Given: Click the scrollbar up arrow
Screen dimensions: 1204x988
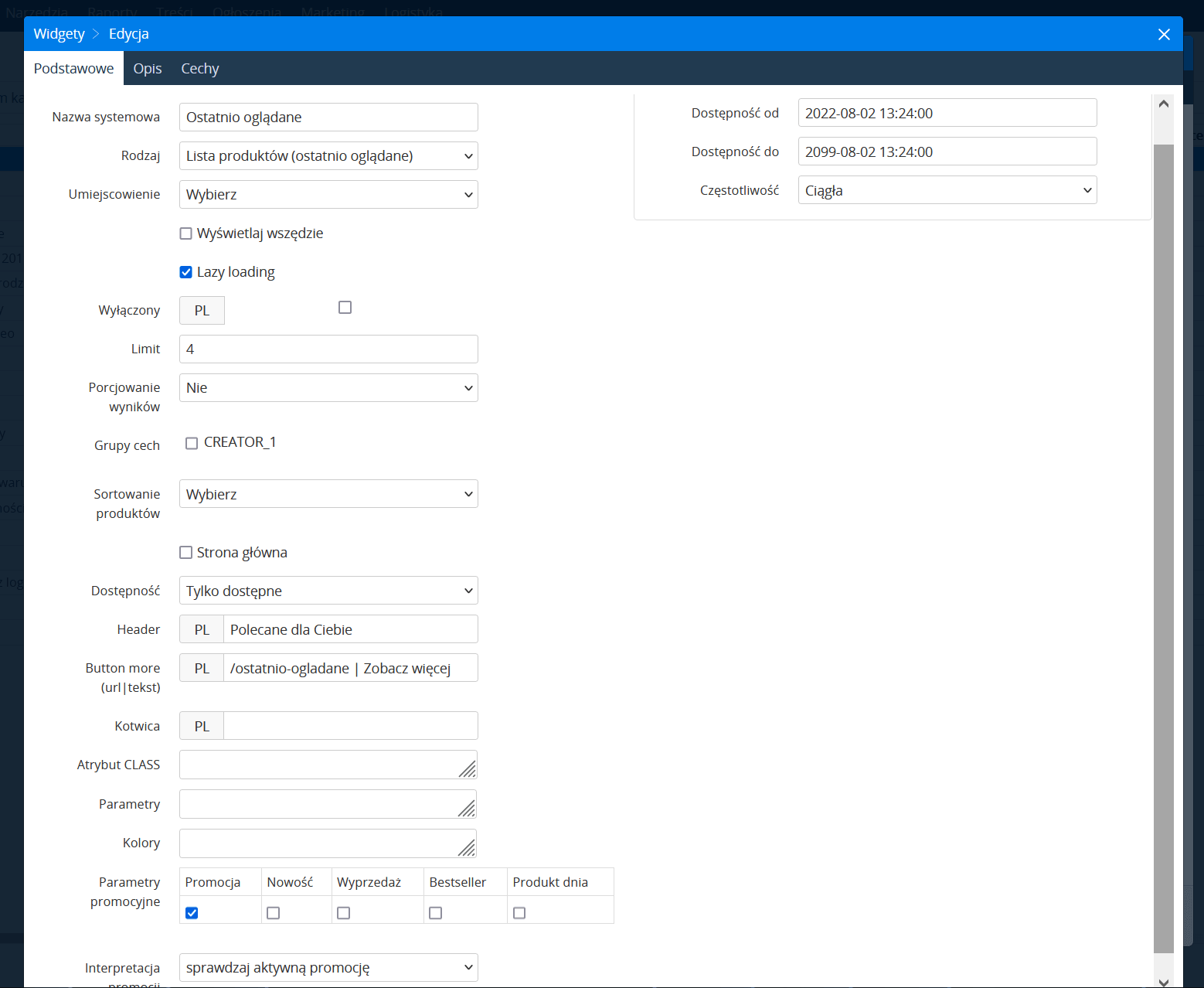Looking at the screenshot, I should click(x=1164, y=104).
